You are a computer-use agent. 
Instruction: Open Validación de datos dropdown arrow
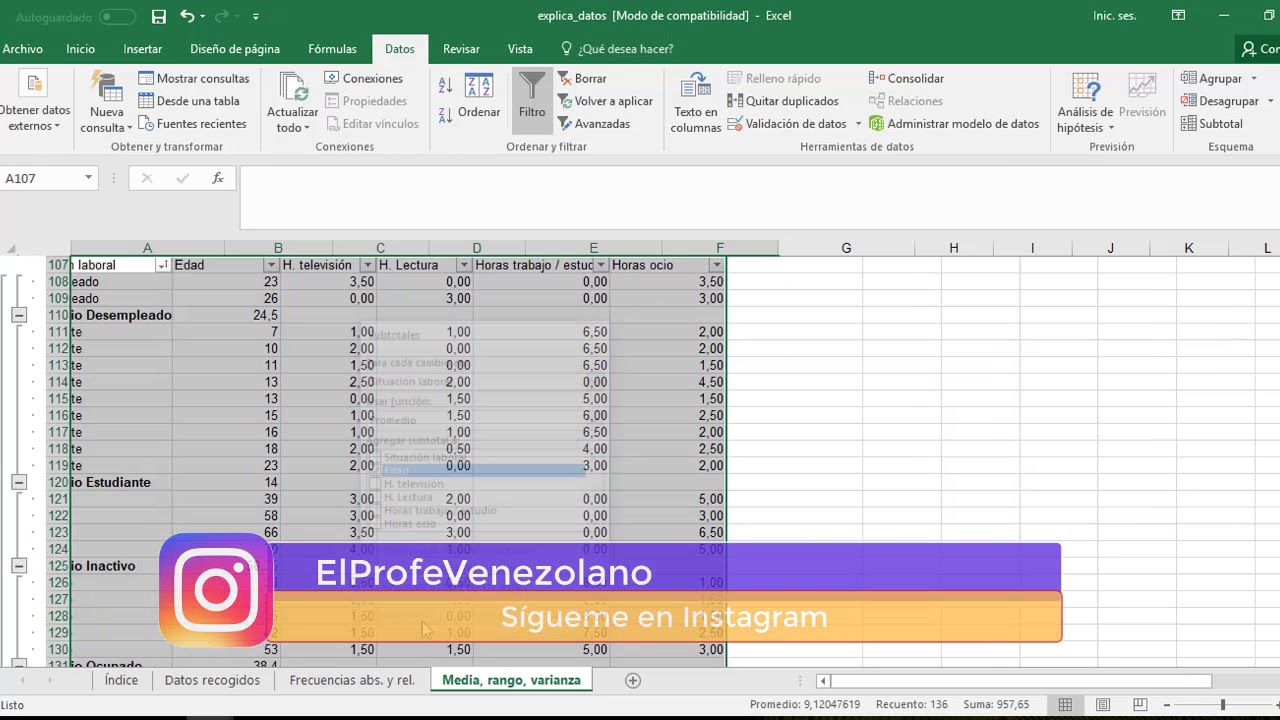tap(858, 124)
